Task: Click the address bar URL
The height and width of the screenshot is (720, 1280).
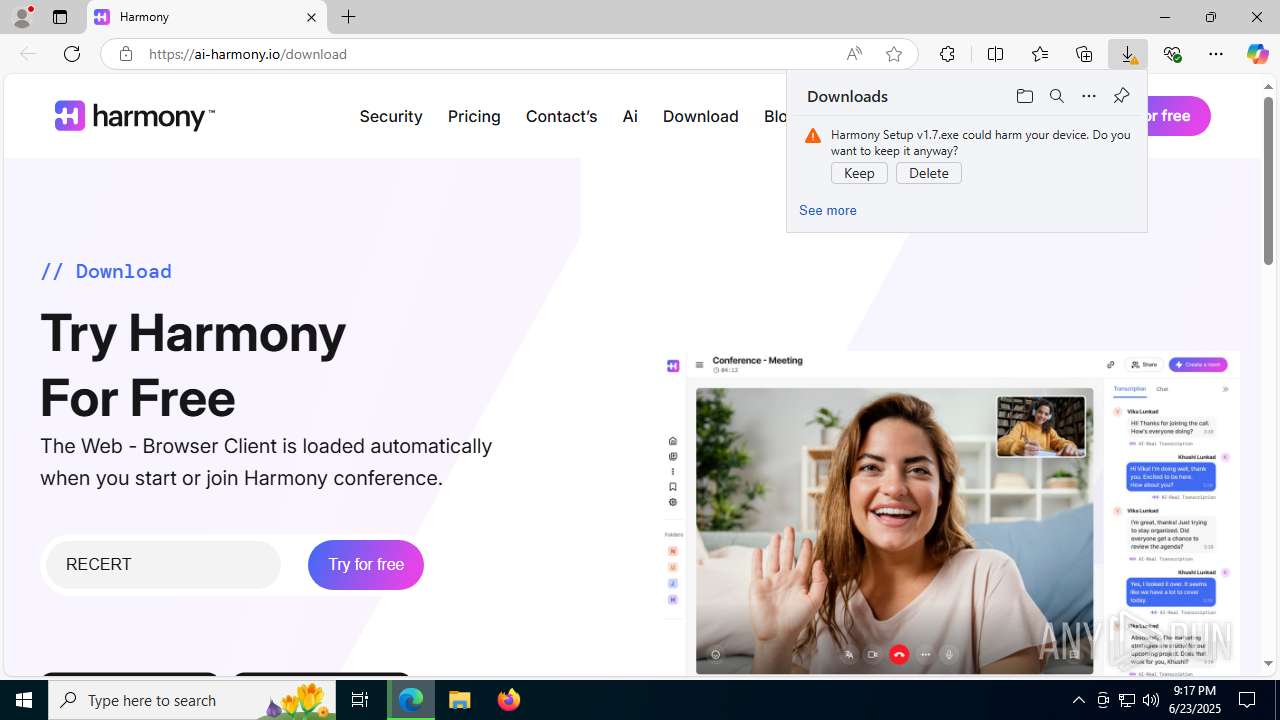Action: click(x=248, y=54)
